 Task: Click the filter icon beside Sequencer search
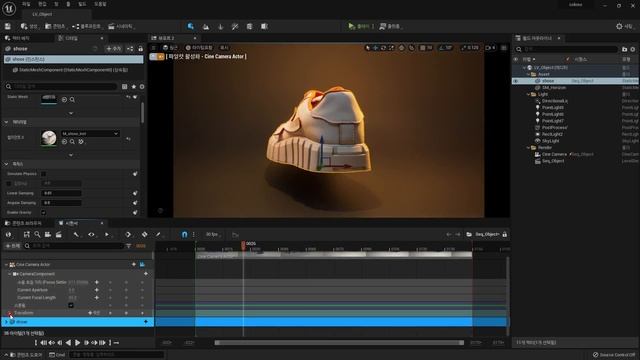pos(129,246)
